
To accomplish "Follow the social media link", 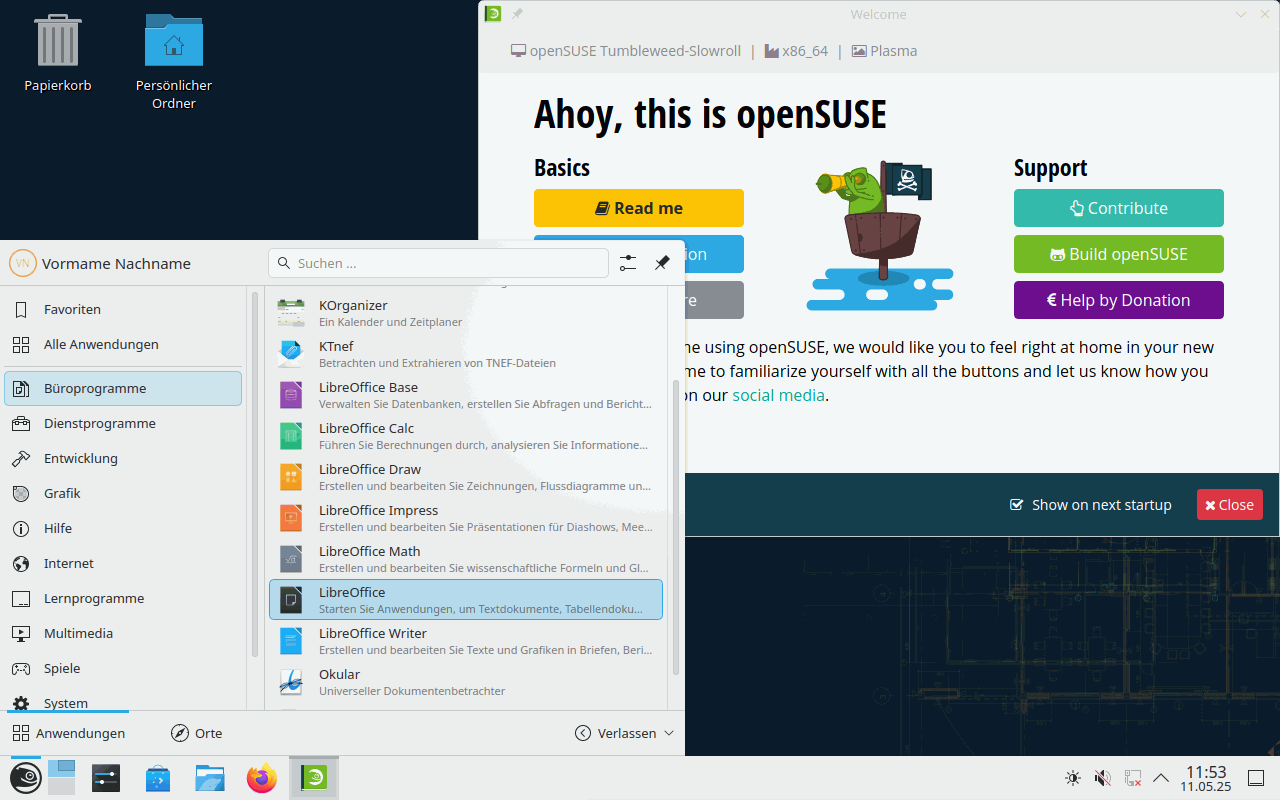I will point(778,395).
